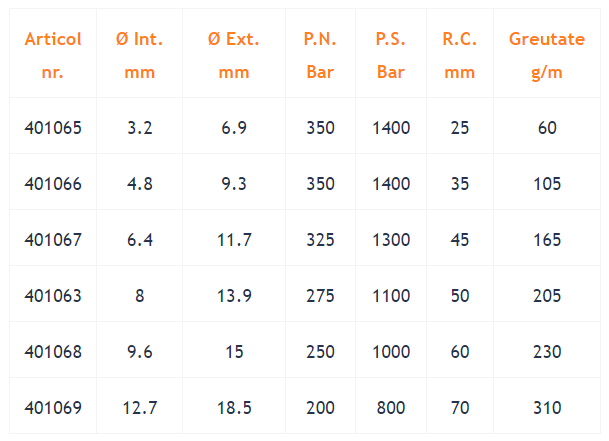This screenshot has height=441, width=609.
Task: Click the 800 bar pressure cell
Action: click(x=391, y=408)
